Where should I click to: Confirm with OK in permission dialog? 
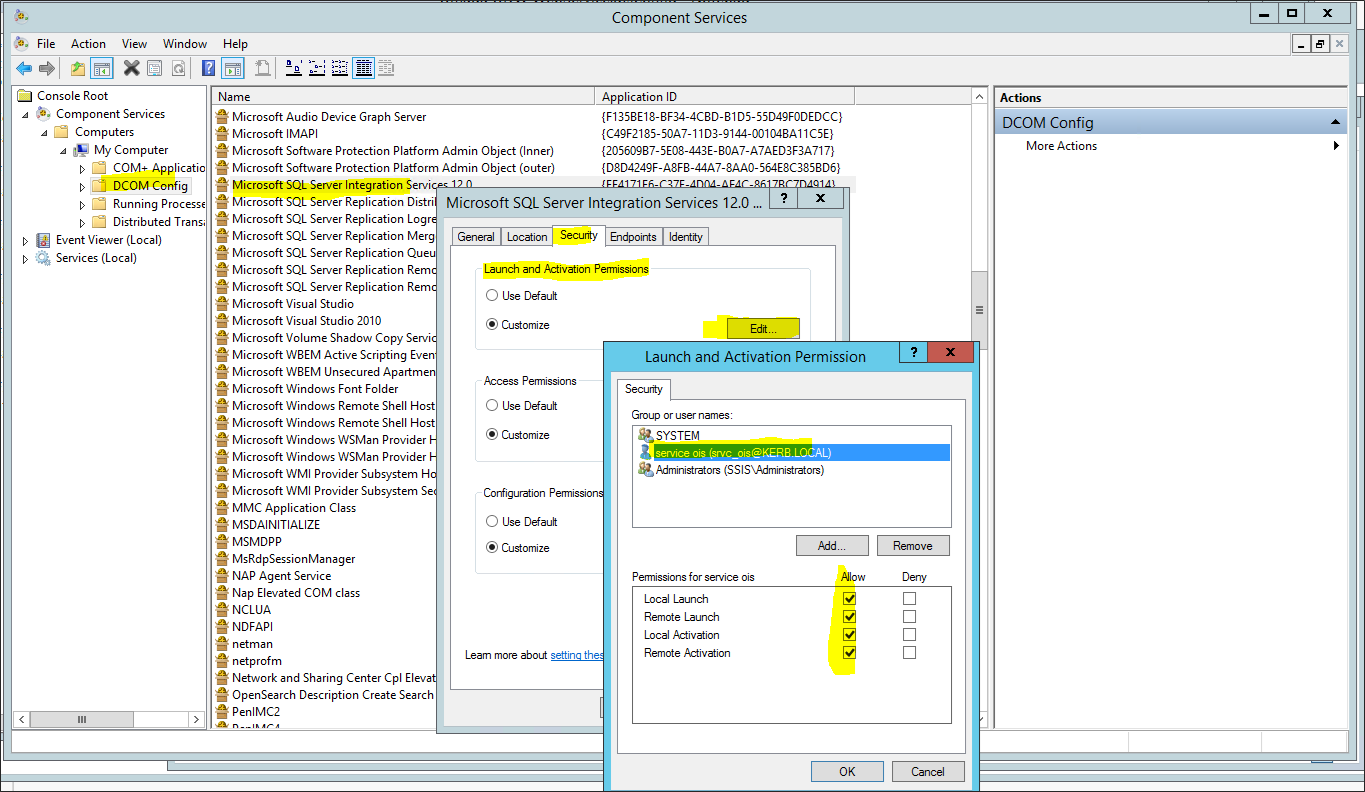pos(847,771)
